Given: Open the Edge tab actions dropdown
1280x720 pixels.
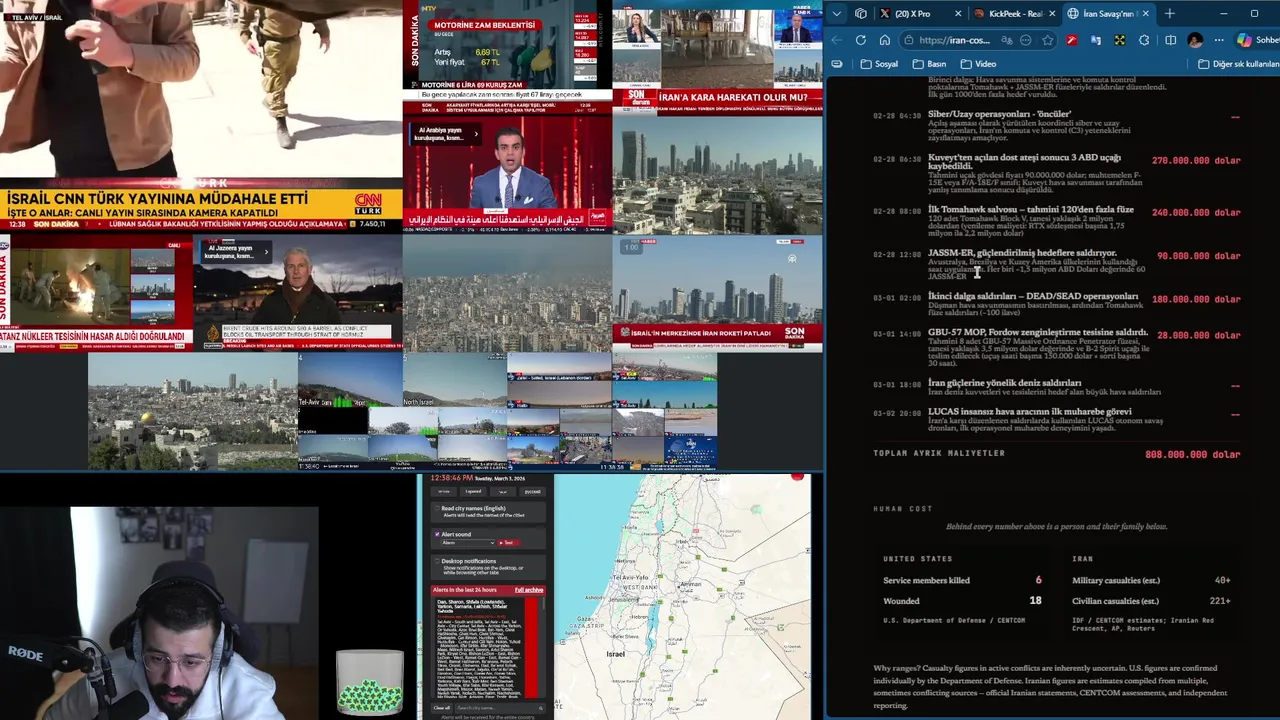Looking at the screenshot, I should point(836,14).
